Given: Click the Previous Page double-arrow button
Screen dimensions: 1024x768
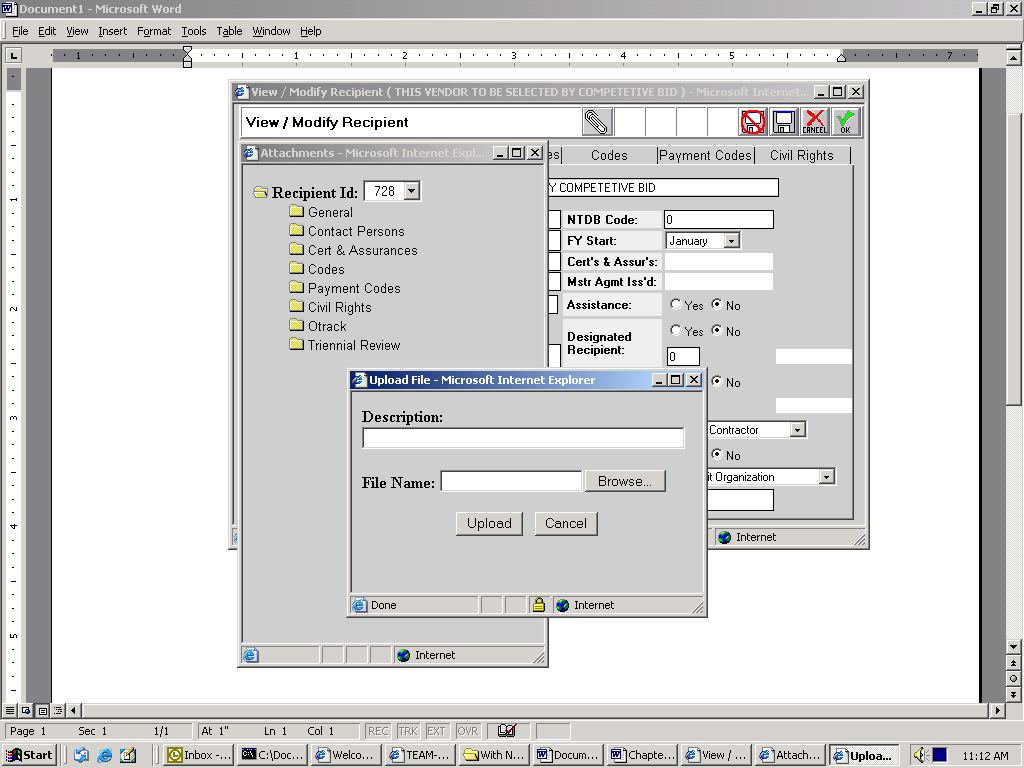Looking at the screenshot, I should tap(1013, 663).
